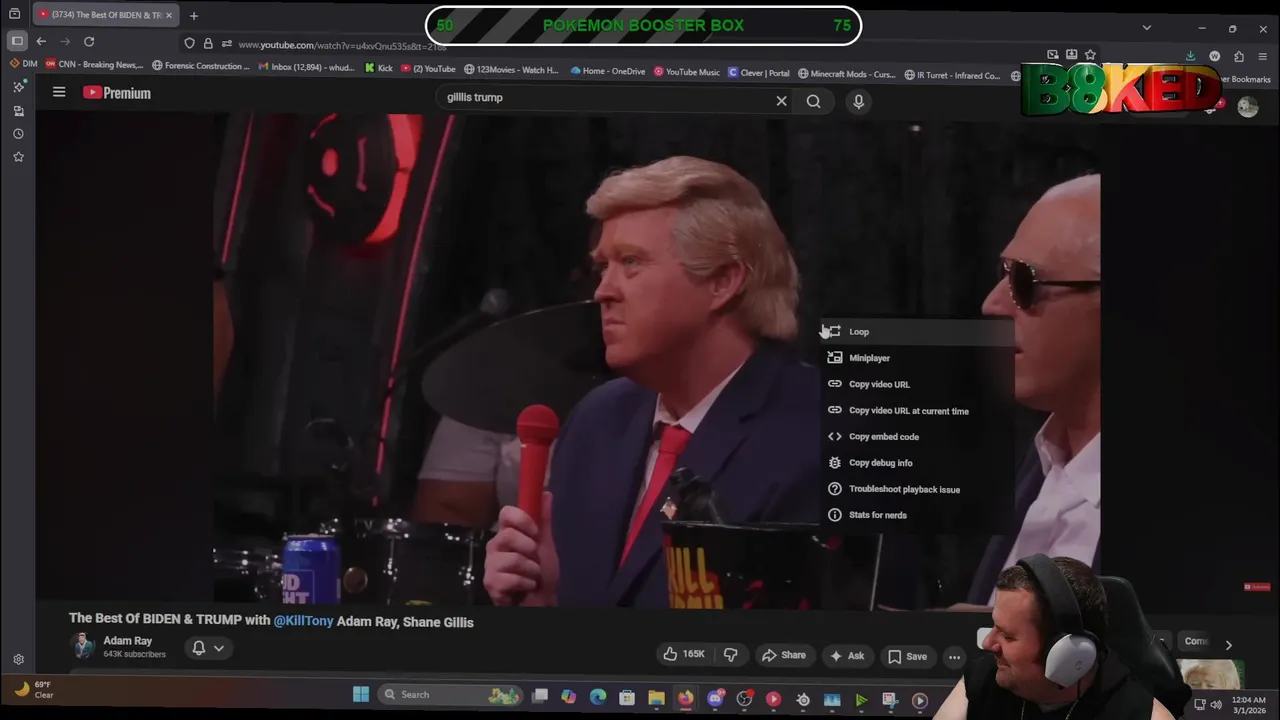Viewport: 1280px width, 720px height.
Task: Open File Explorer from taskbar
Action: (x=656, y=698)
